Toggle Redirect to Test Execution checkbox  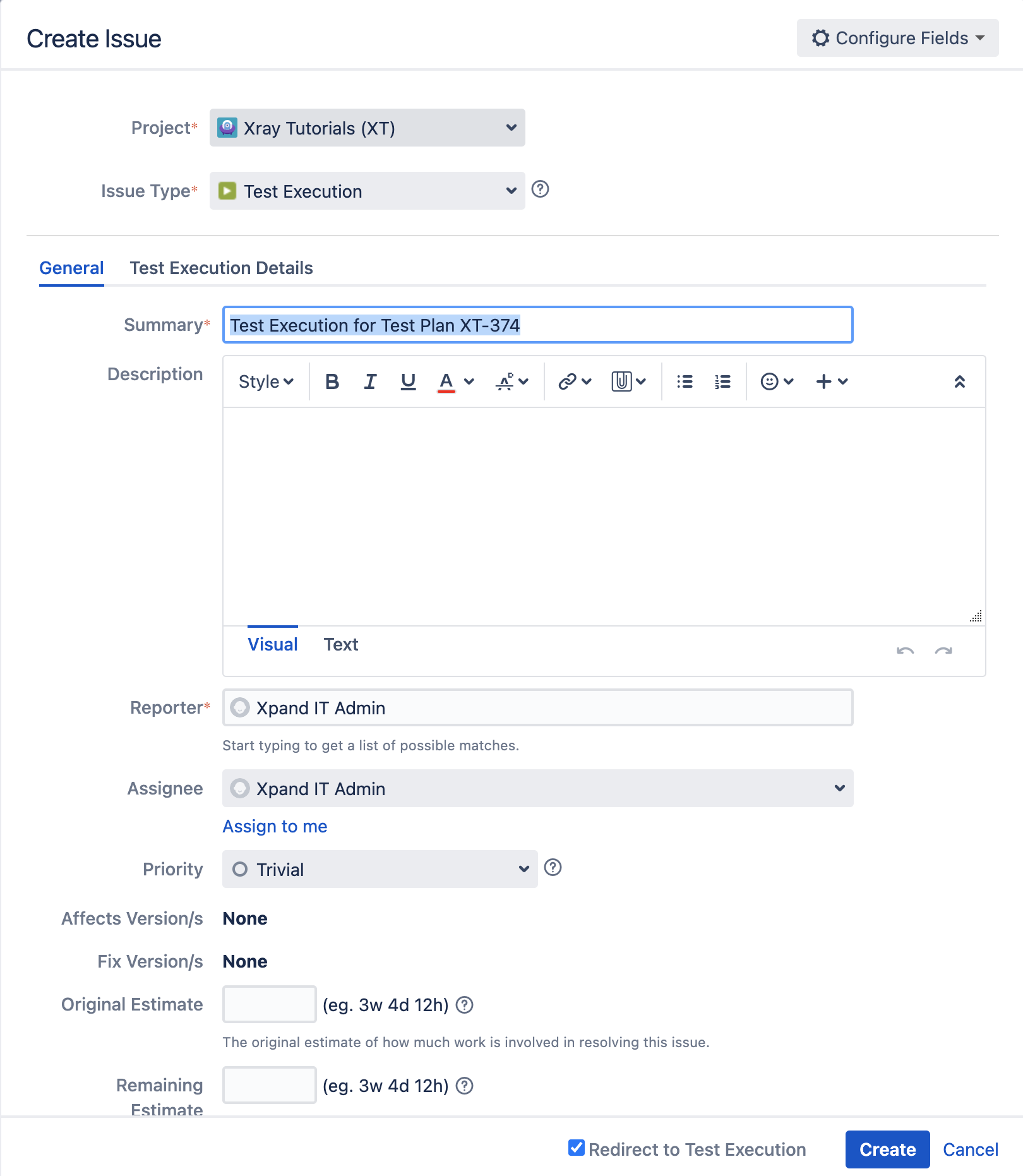[x=576, y=1148]
